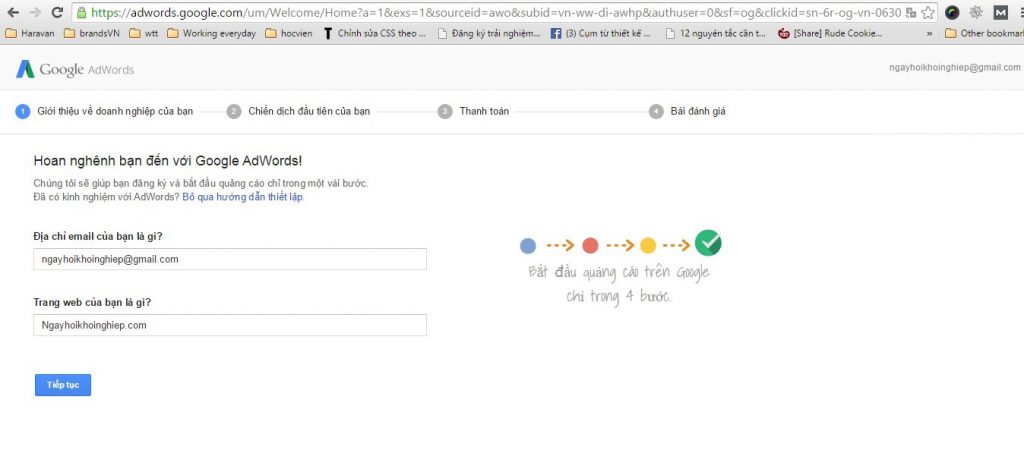Image resolution: width=1024 pixels, height=450 pixels.
Task: Click the browser Forward arrow
Action: [x=35, y=12]
